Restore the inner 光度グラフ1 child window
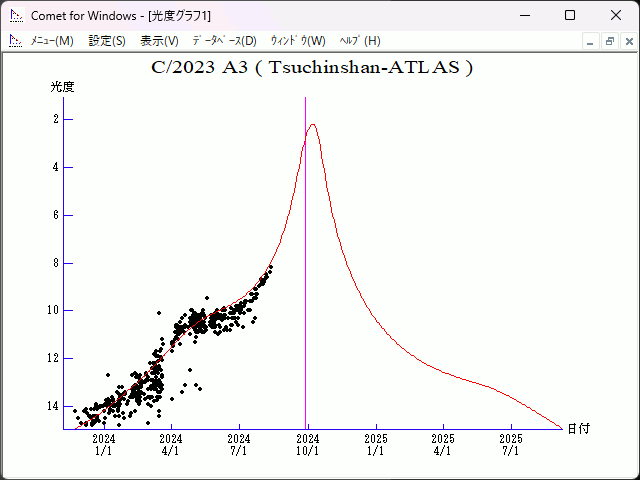Image resolution: width=640 pixels, height=480 pixels. click(610, 41)
